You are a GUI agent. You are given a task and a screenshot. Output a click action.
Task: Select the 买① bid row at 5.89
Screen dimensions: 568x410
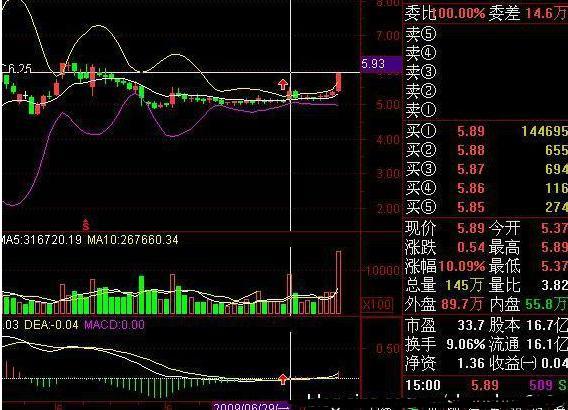coord(486,131)
